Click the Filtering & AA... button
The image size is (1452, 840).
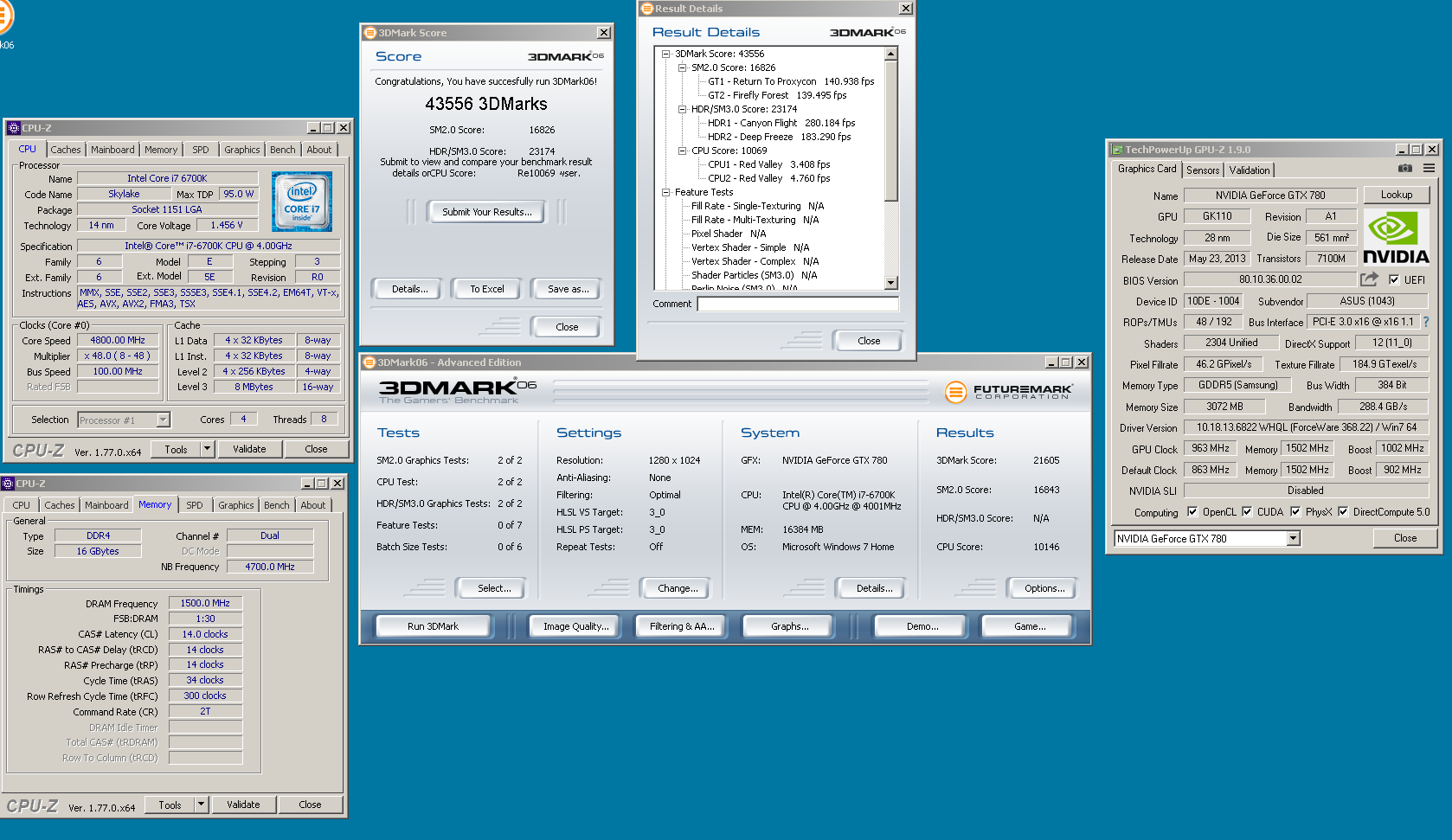tap(682, 626)
